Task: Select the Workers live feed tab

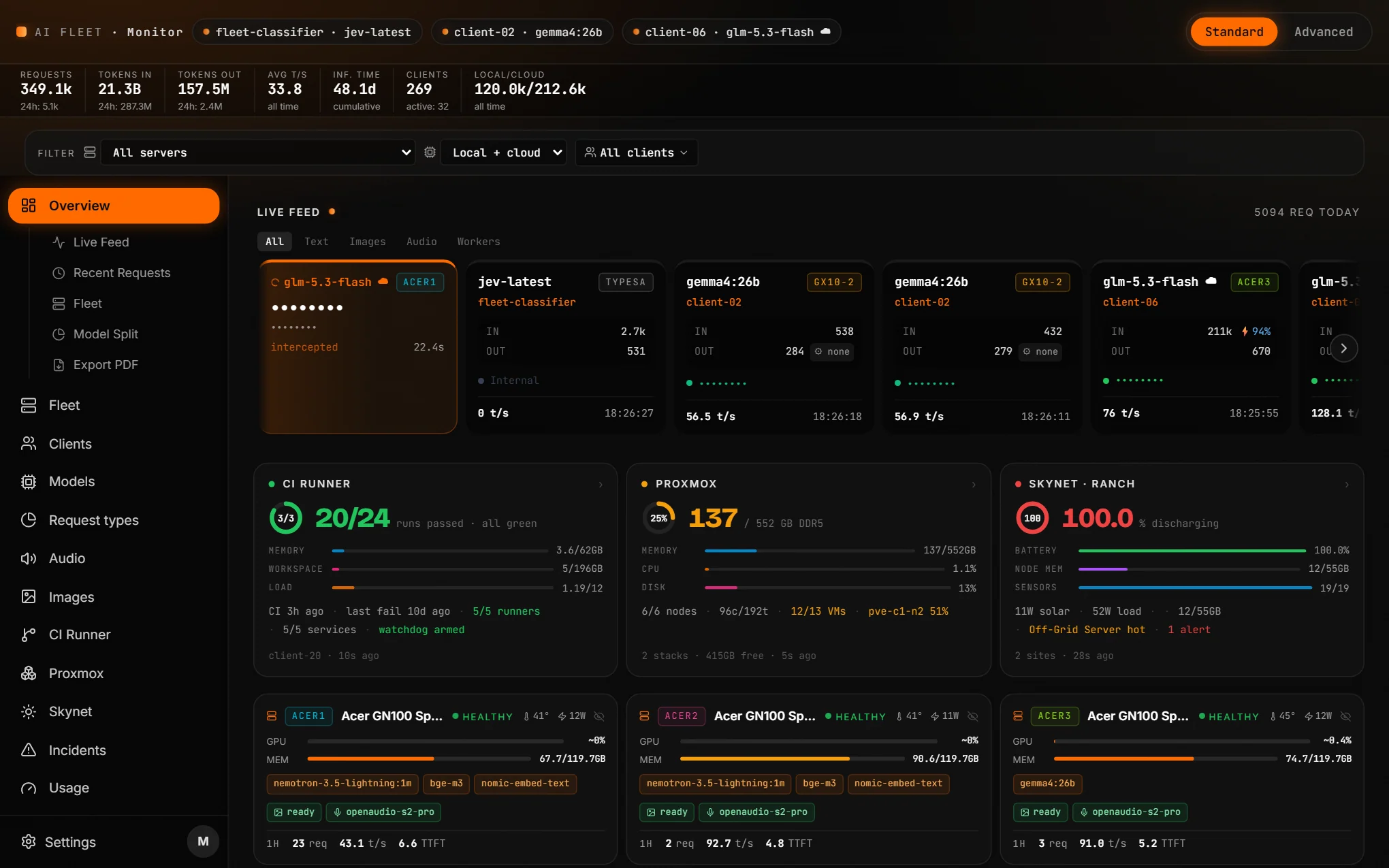Action: (478, 242)
